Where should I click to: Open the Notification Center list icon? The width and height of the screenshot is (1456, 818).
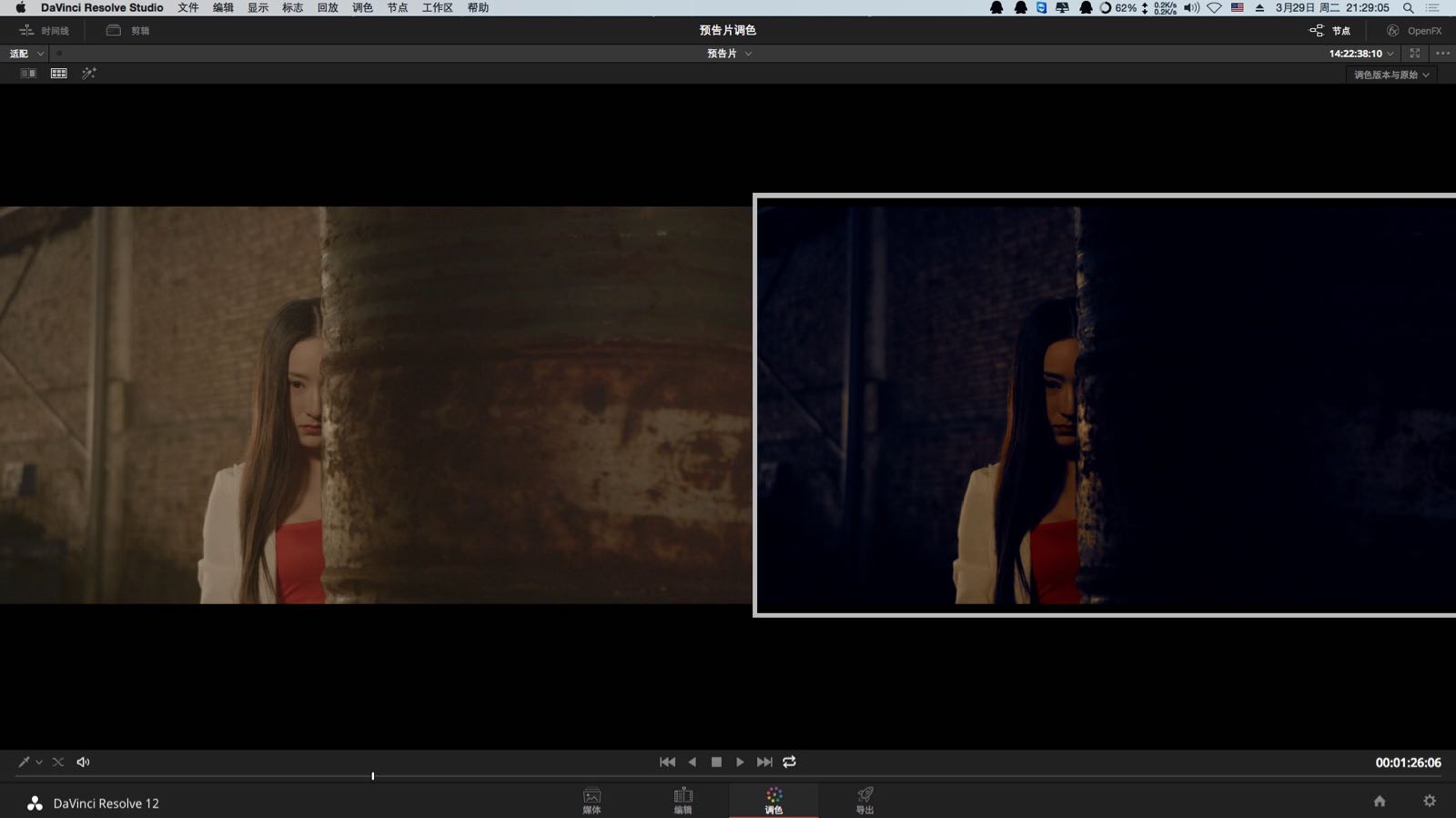pos(1433,7)
